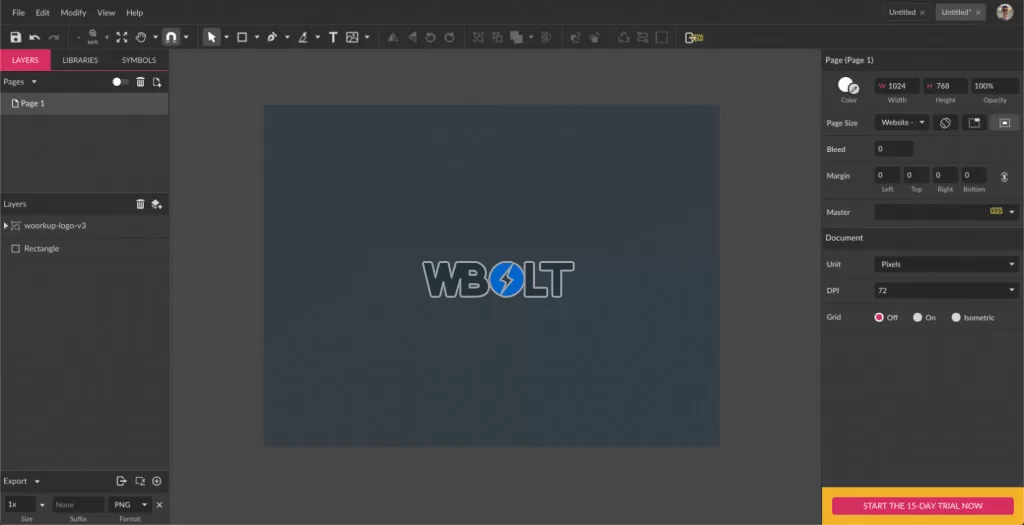Toggle the margin link lock icon
This screenshot has height=525, width=1024.
click(x=1004, y=176)
